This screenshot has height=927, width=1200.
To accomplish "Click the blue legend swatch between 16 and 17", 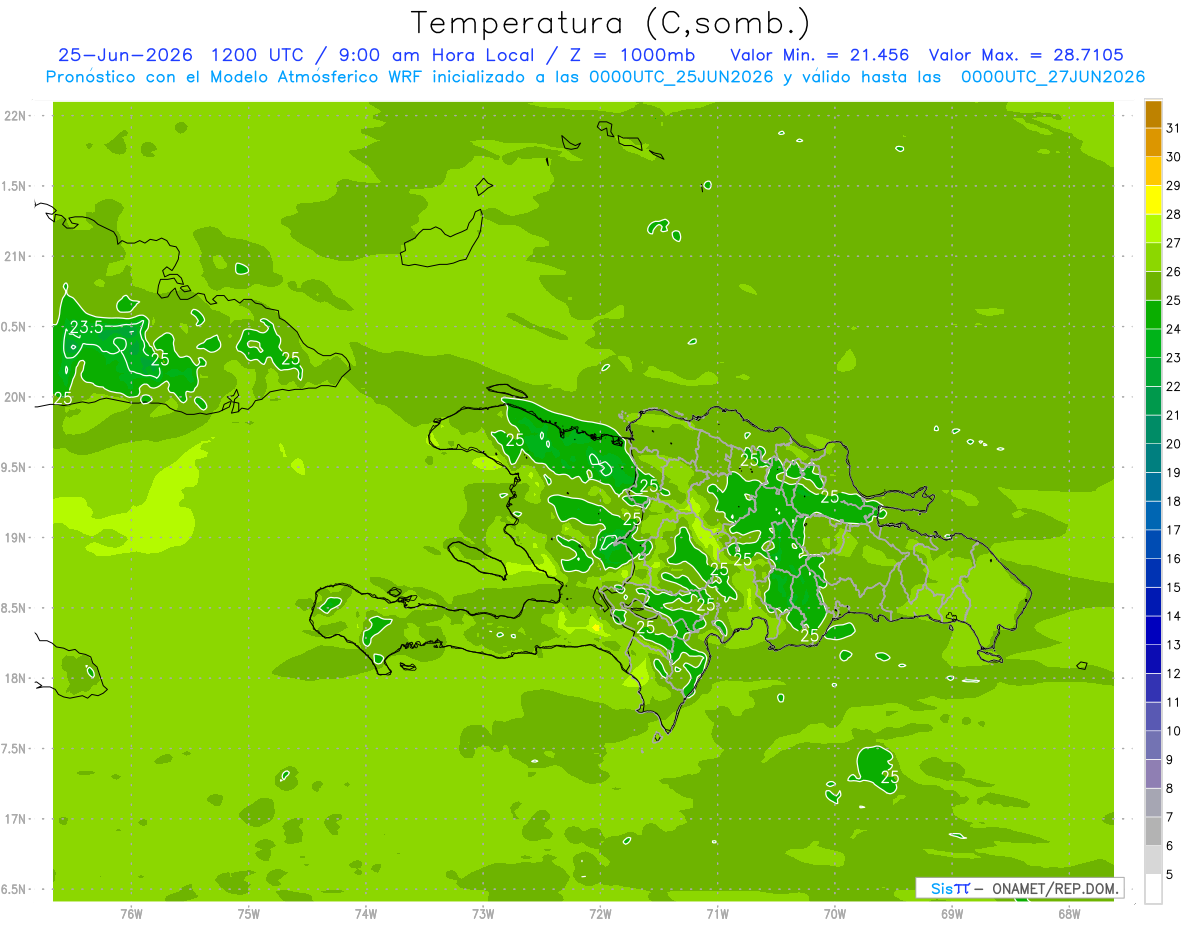I will coord(1153,545).
